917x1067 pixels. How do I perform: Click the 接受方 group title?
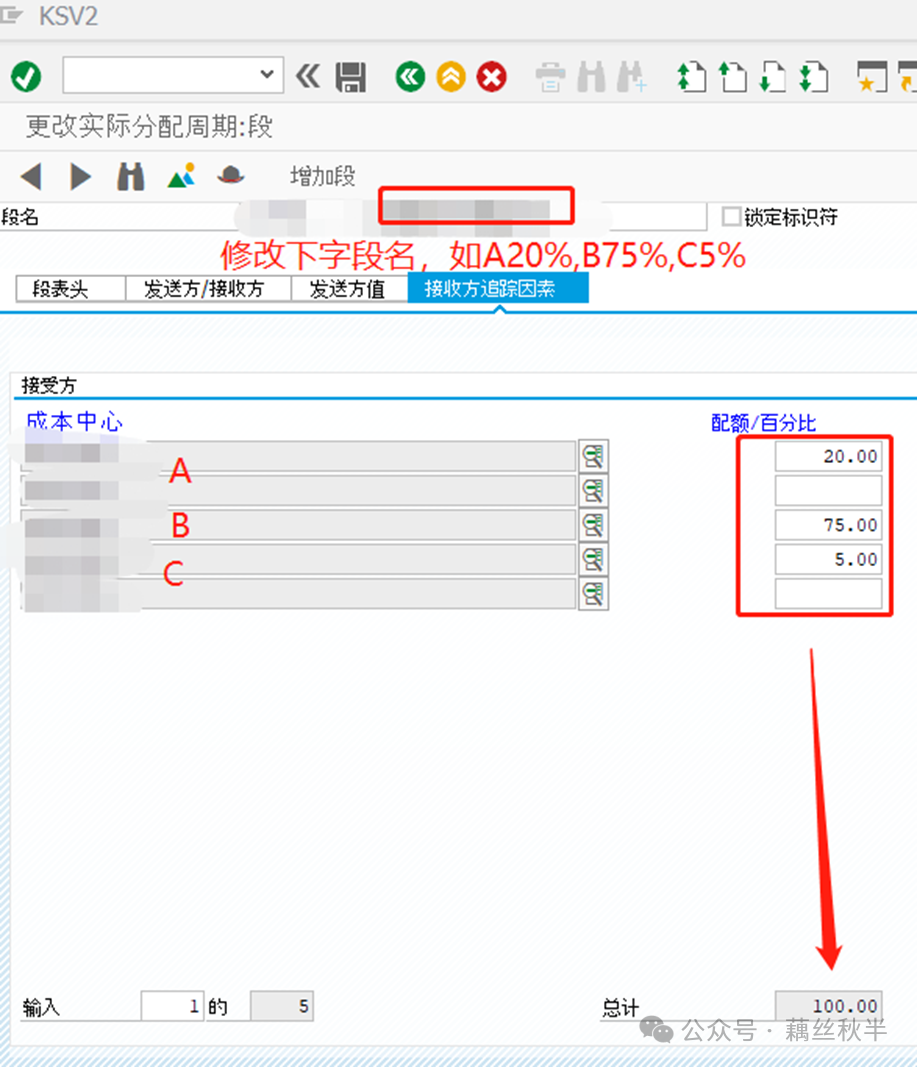coord(49,385)
